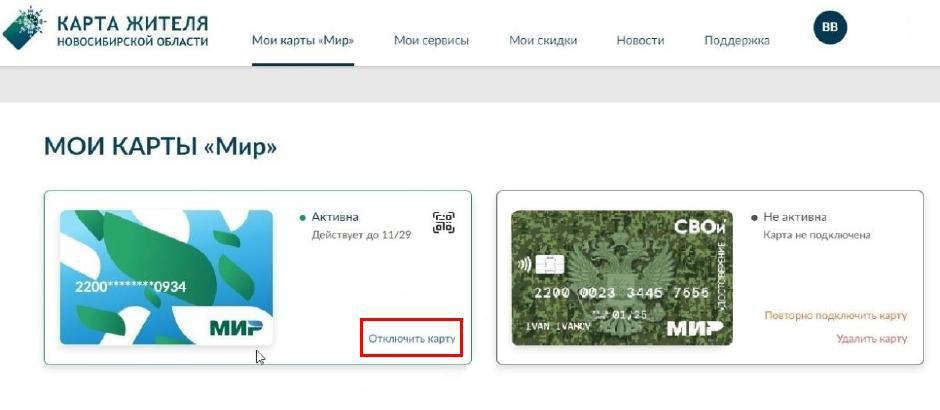Switch to Мои сервисы tab
940x410 pixels.
pos(431,41)
